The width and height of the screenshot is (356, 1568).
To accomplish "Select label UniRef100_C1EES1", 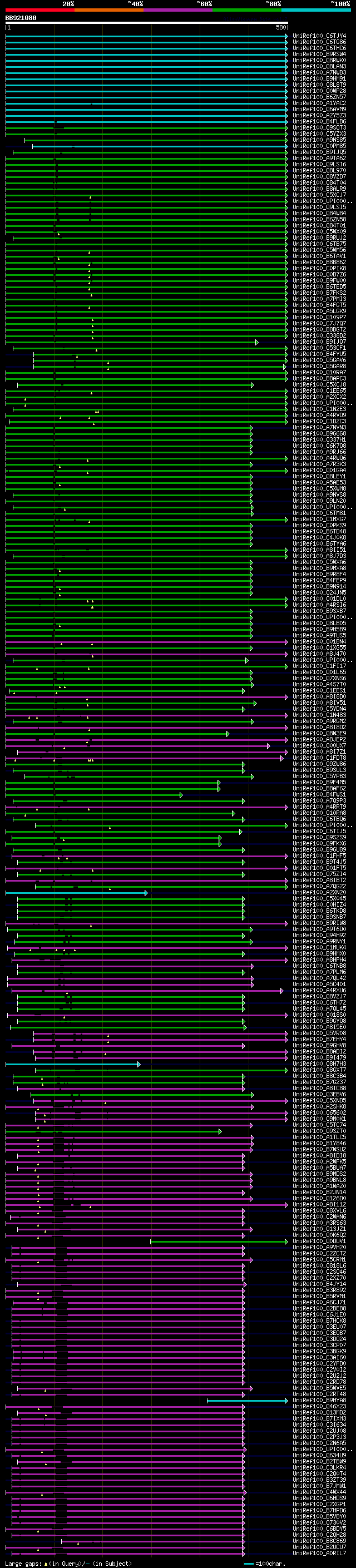I will coord(319,691).
